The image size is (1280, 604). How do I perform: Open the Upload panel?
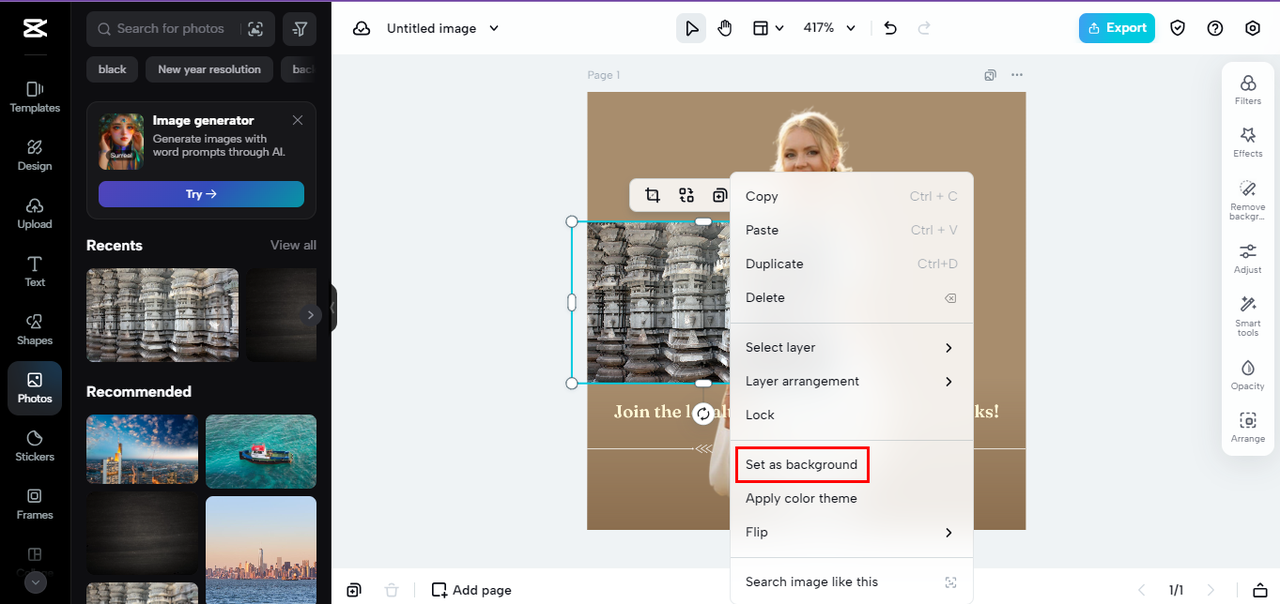pos(34,214)
